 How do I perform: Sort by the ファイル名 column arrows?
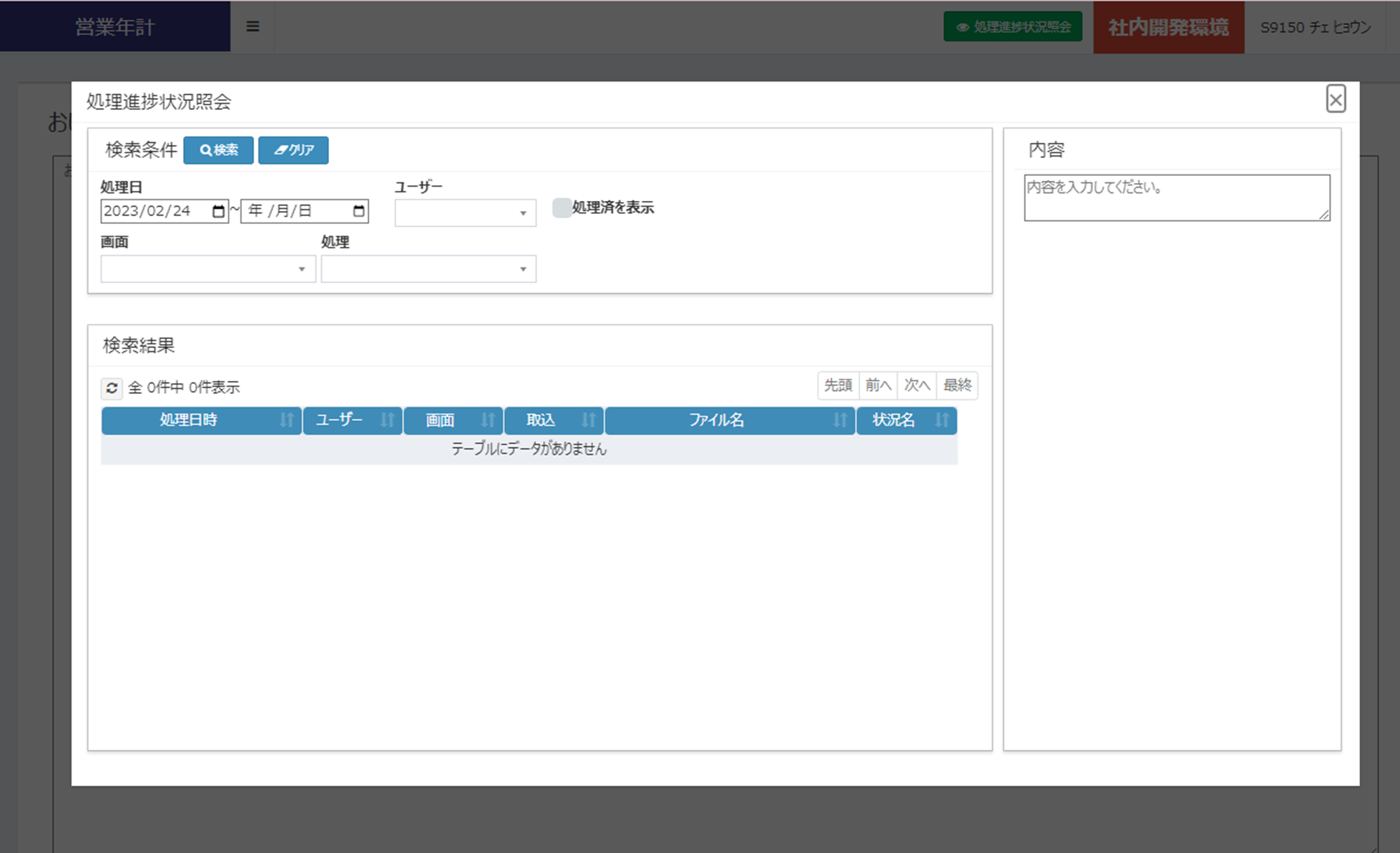839,420
